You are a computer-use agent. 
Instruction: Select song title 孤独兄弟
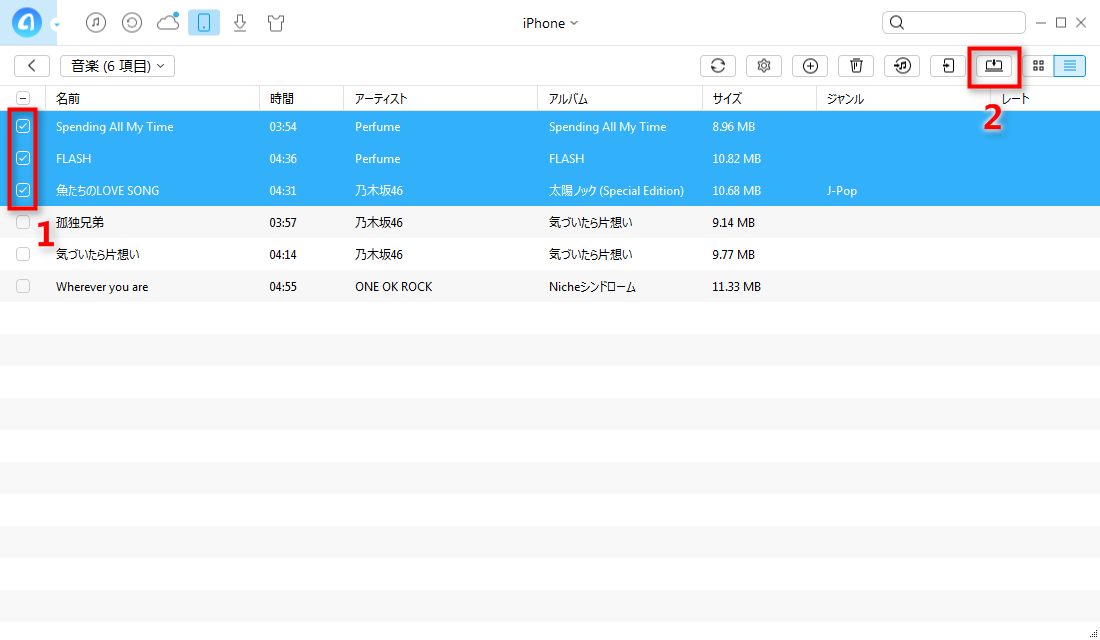click(x=80, y=222)
